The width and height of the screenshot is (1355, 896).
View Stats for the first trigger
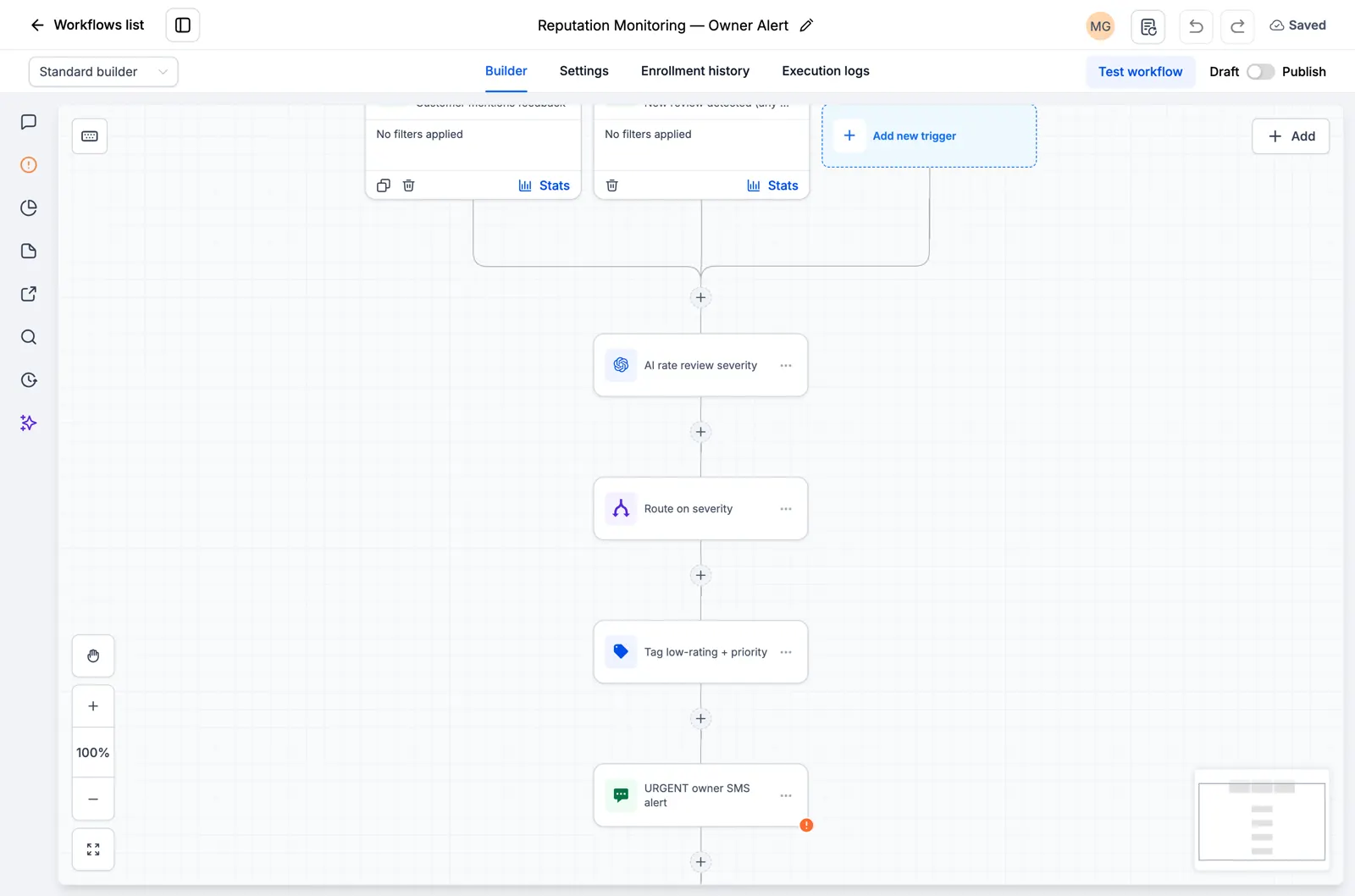click(545, 185)
